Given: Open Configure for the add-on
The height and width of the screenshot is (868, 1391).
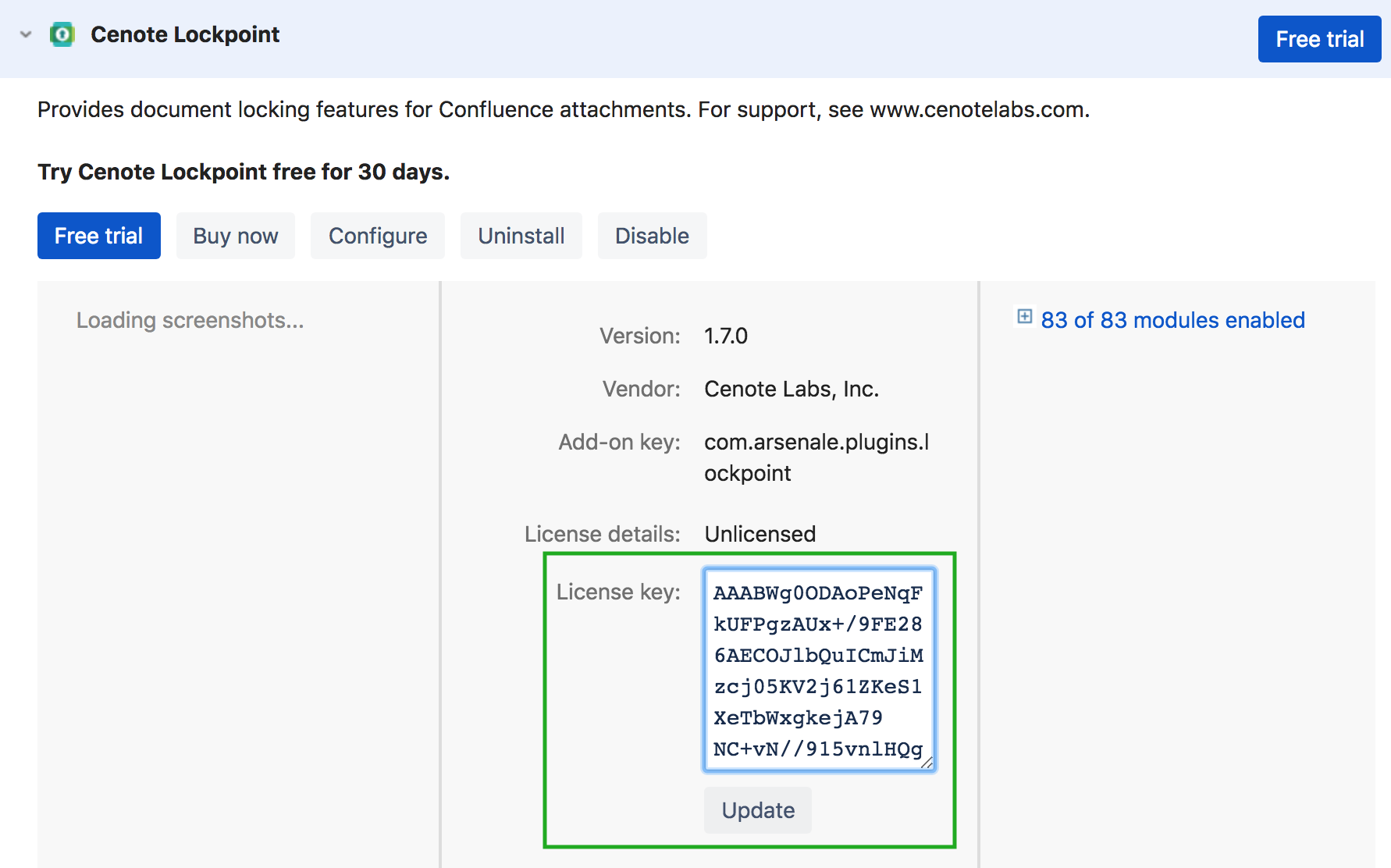Looking at the screenshot, I should pyautogui.click(x=378, y=236).
